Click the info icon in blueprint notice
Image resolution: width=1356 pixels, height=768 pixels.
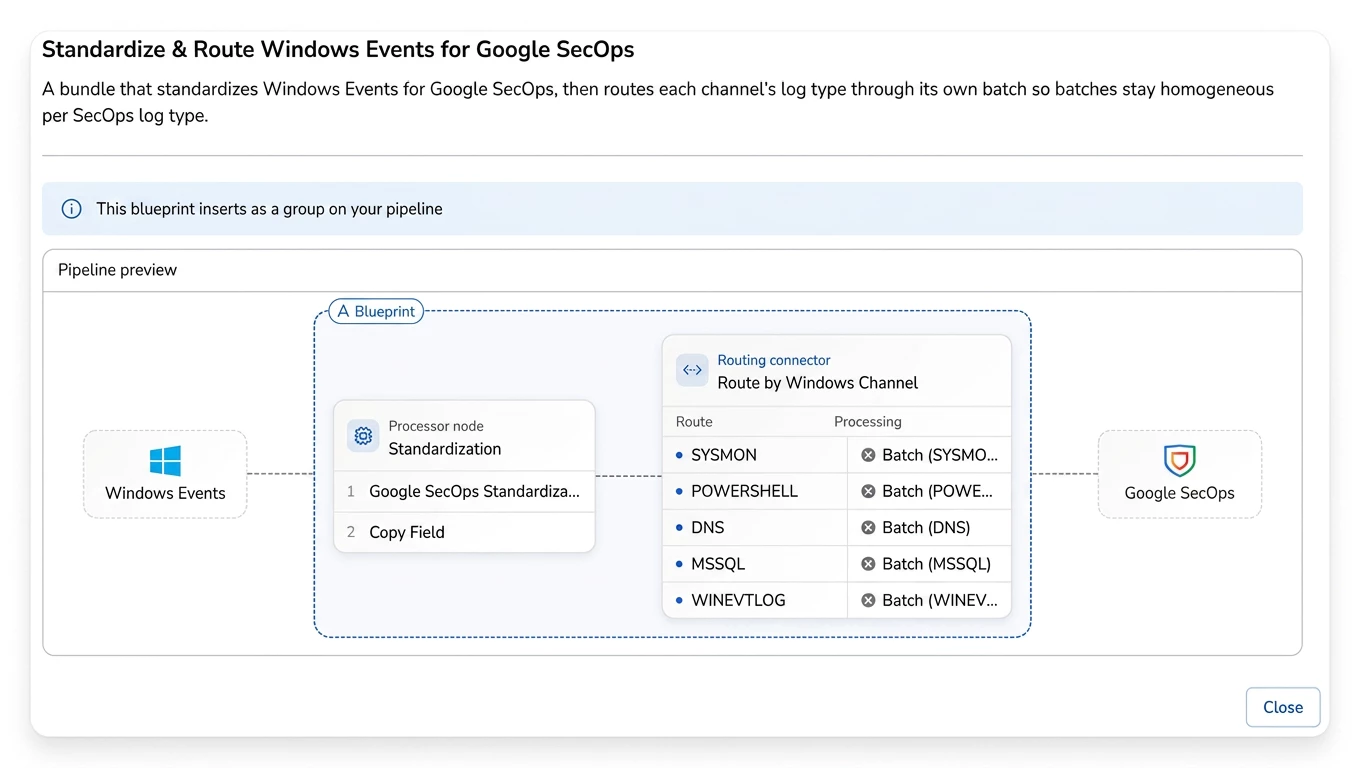tap(72, 209)
